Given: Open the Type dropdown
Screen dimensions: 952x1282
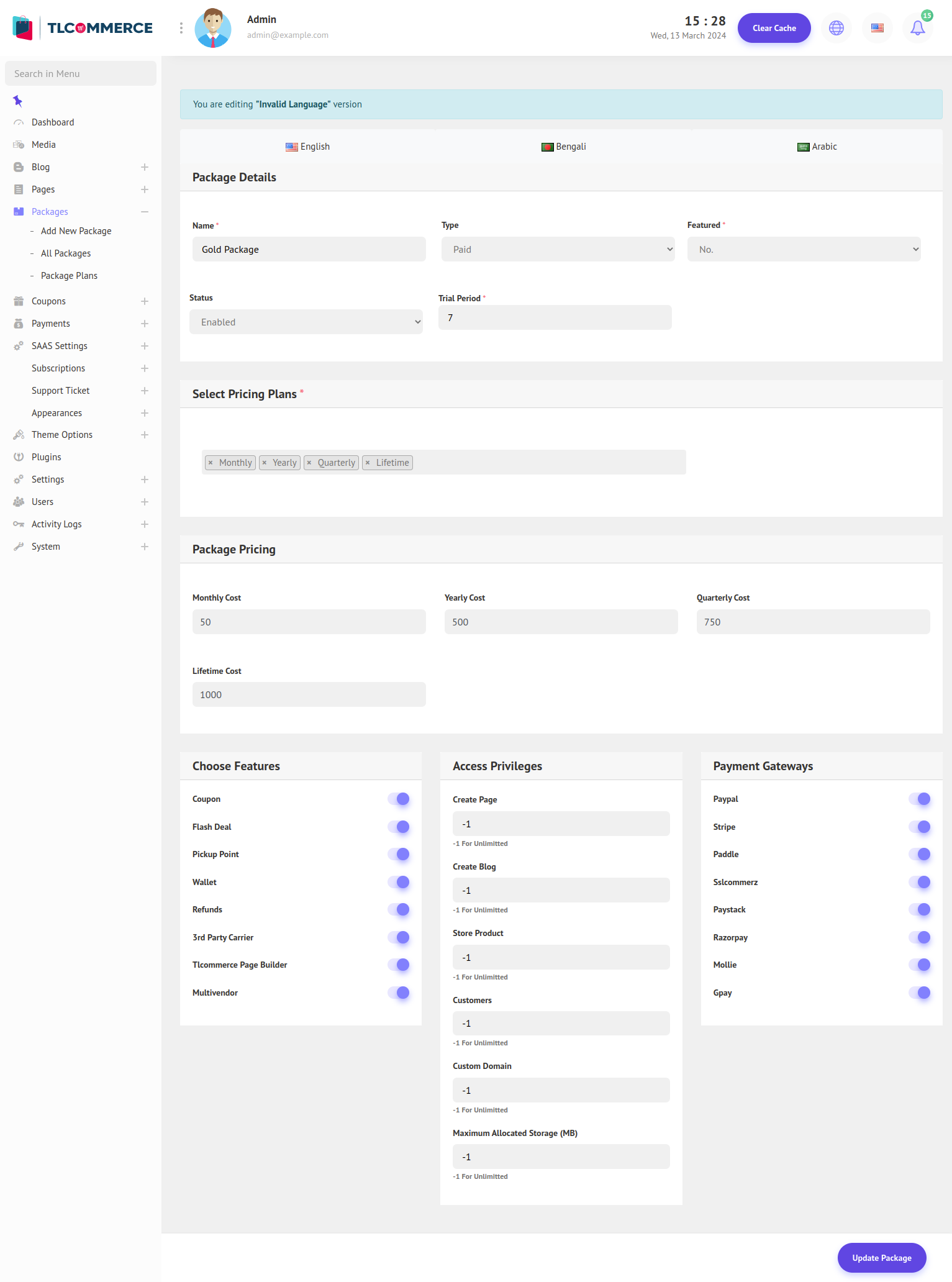Looking at the screenshot, I should click(x=558, y=249).
